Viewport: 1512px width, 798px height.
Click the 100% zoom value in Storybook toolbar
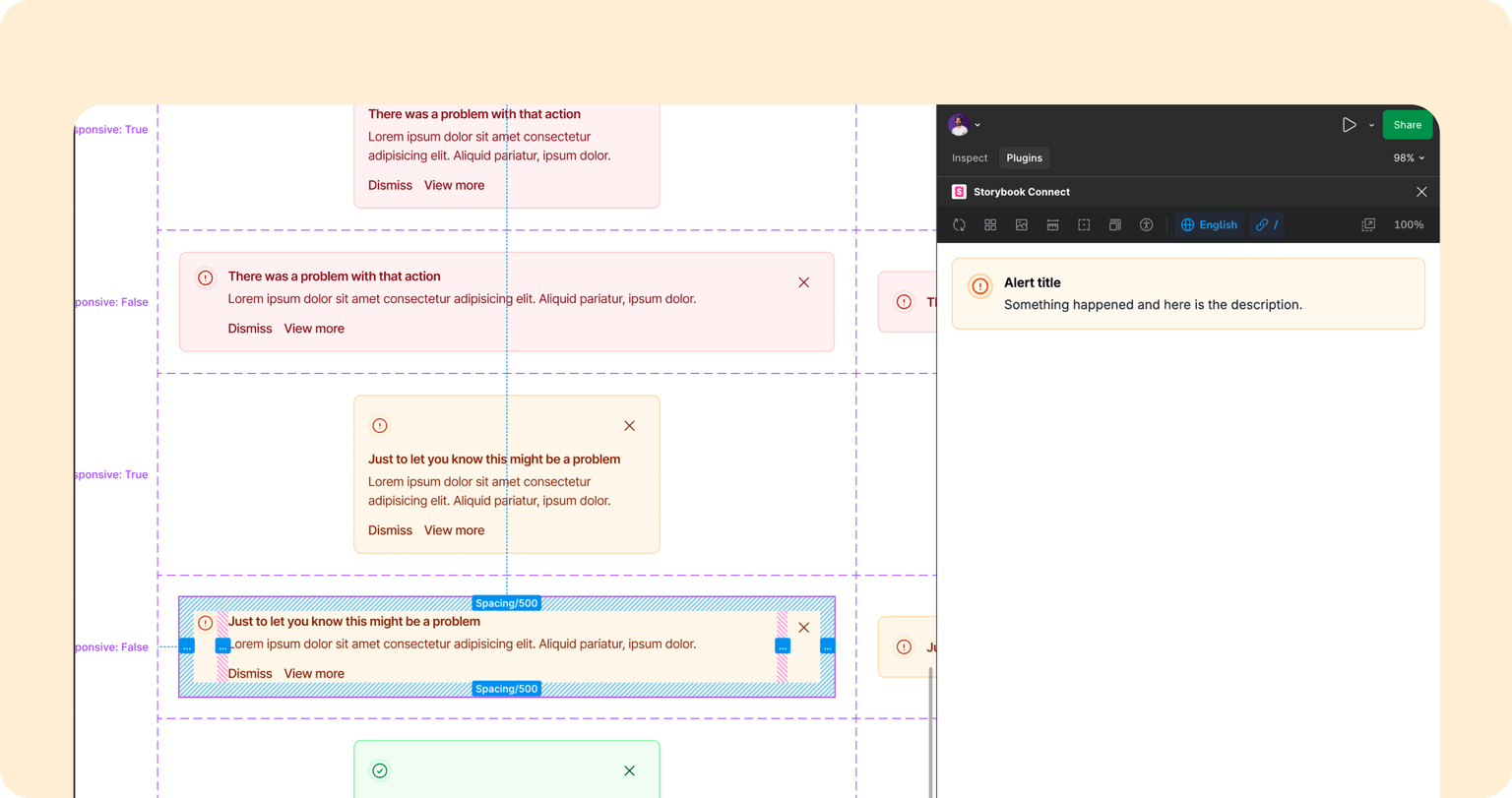[x=1409, y=224]
